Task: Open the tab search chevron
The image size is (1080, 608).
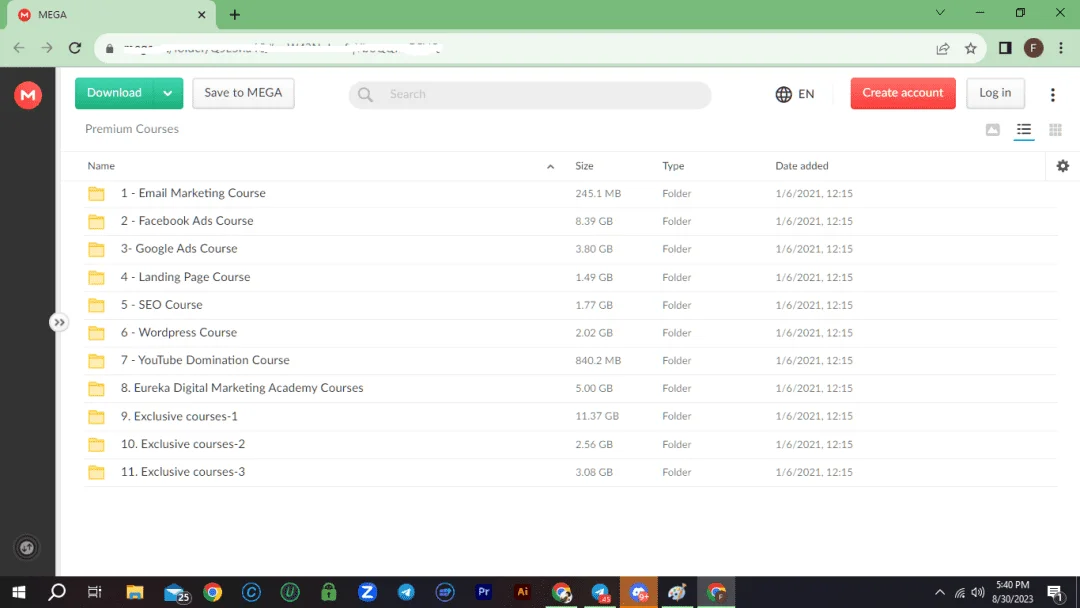Action: [x=940, y=12]
